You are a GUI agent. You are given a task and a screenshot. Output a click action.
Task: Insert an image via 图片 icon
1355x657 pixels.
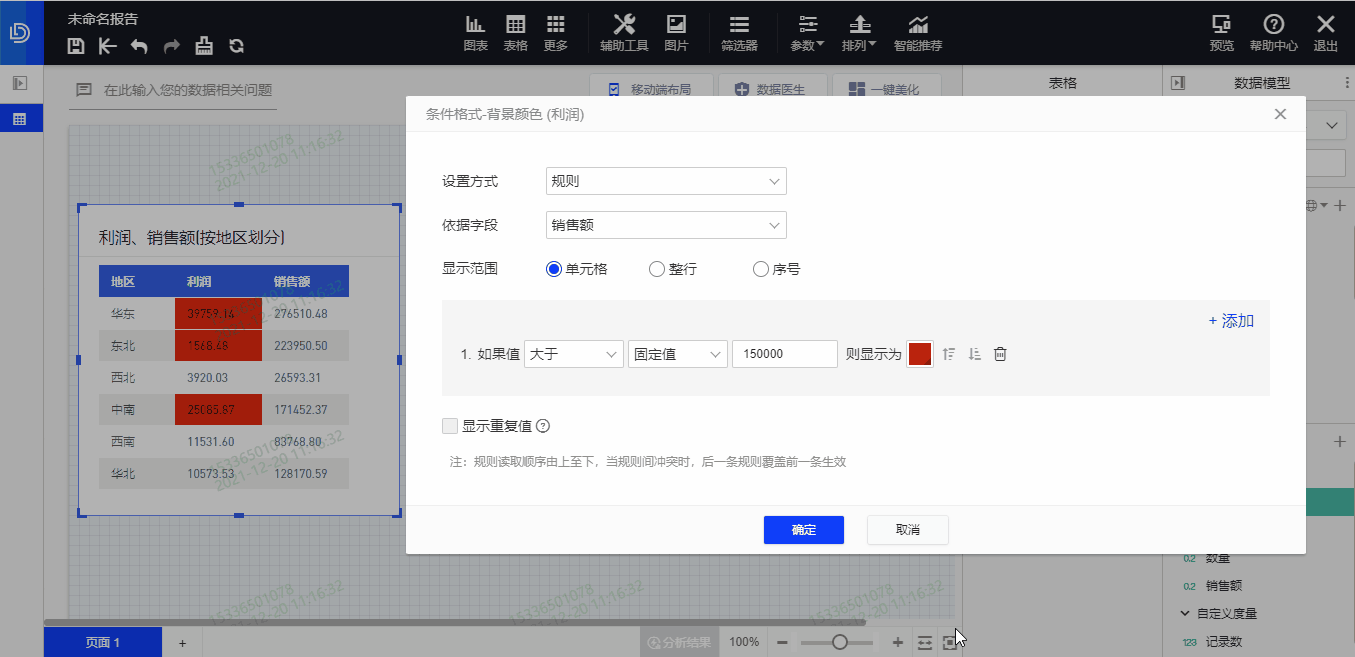coord(675,31)
